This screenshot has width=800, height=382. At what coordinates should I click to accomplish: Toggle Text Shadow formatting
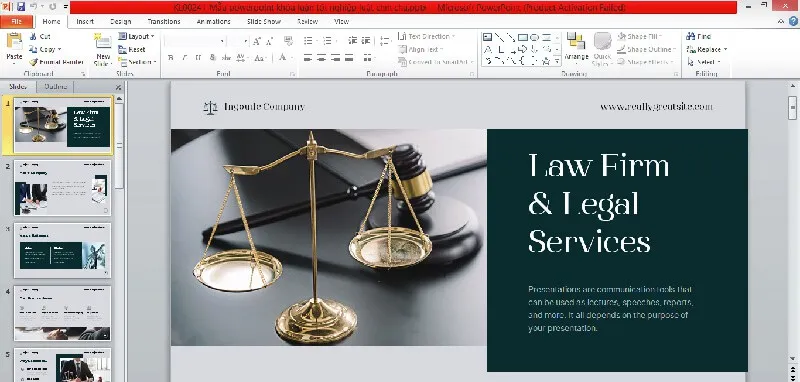(x=212, y=58)
